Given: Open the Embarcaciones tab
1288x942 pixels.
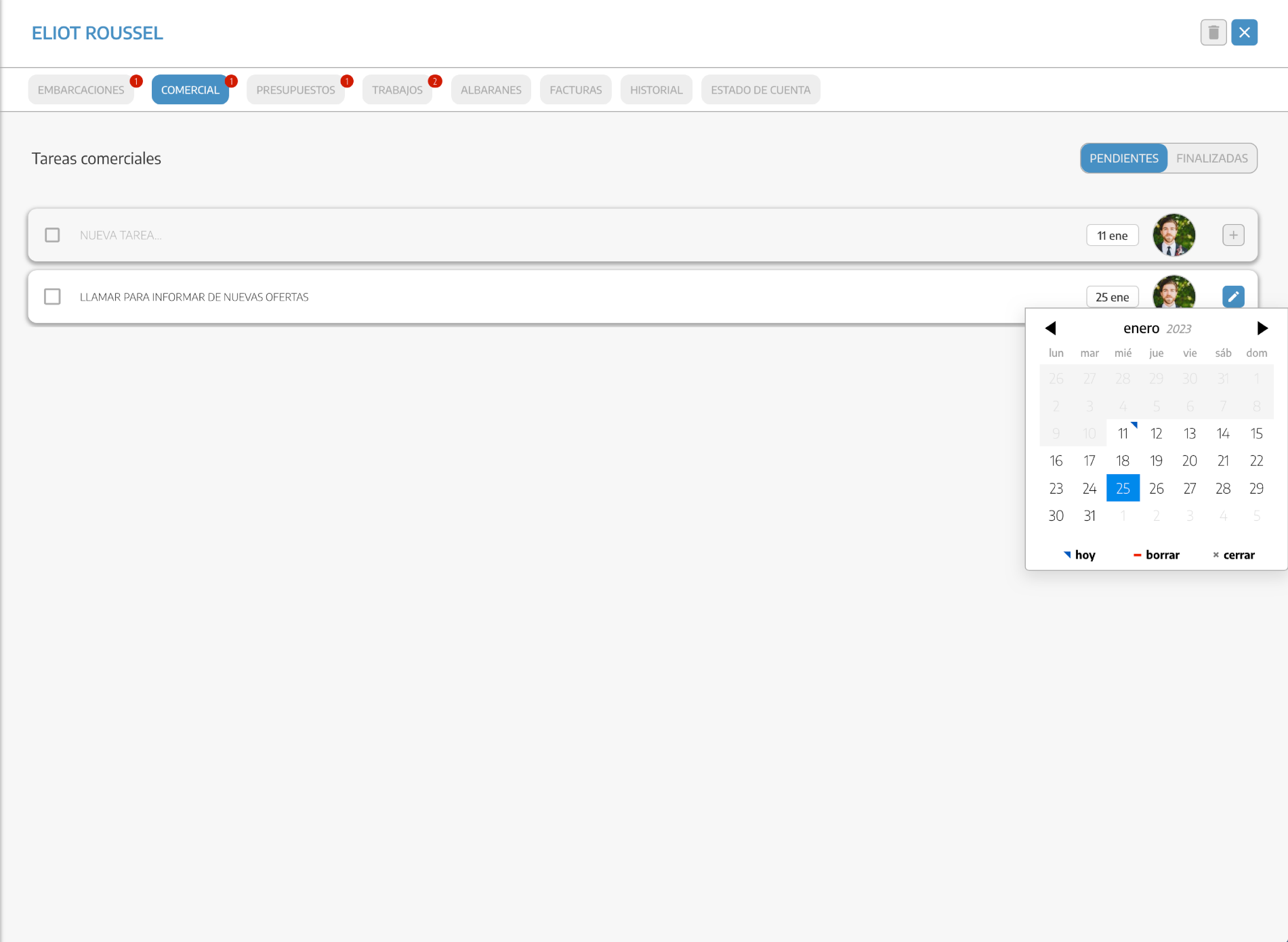Looking at the screenshot, I should 81,90.
